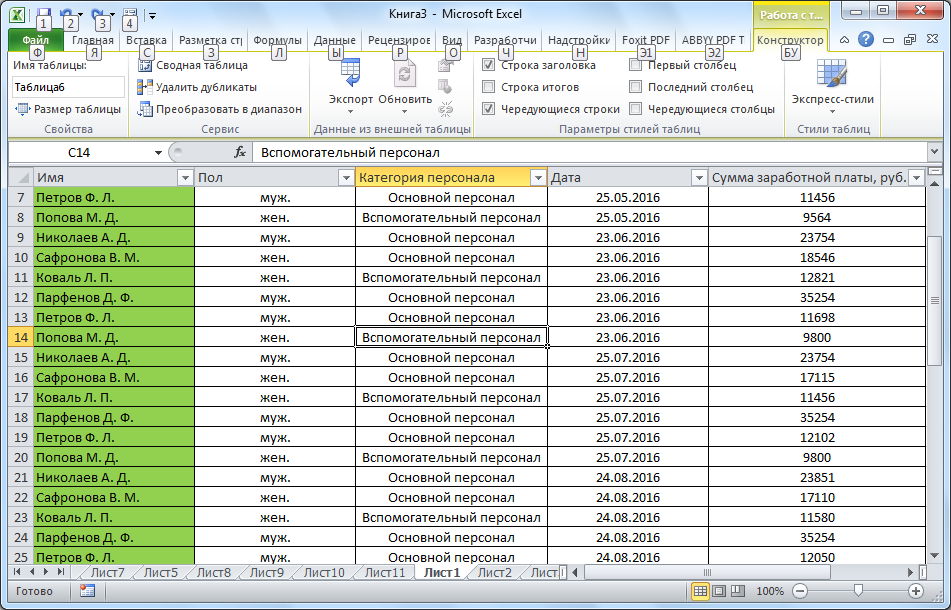
Task: Click the fx insert function icon
Action: point(240,153)
